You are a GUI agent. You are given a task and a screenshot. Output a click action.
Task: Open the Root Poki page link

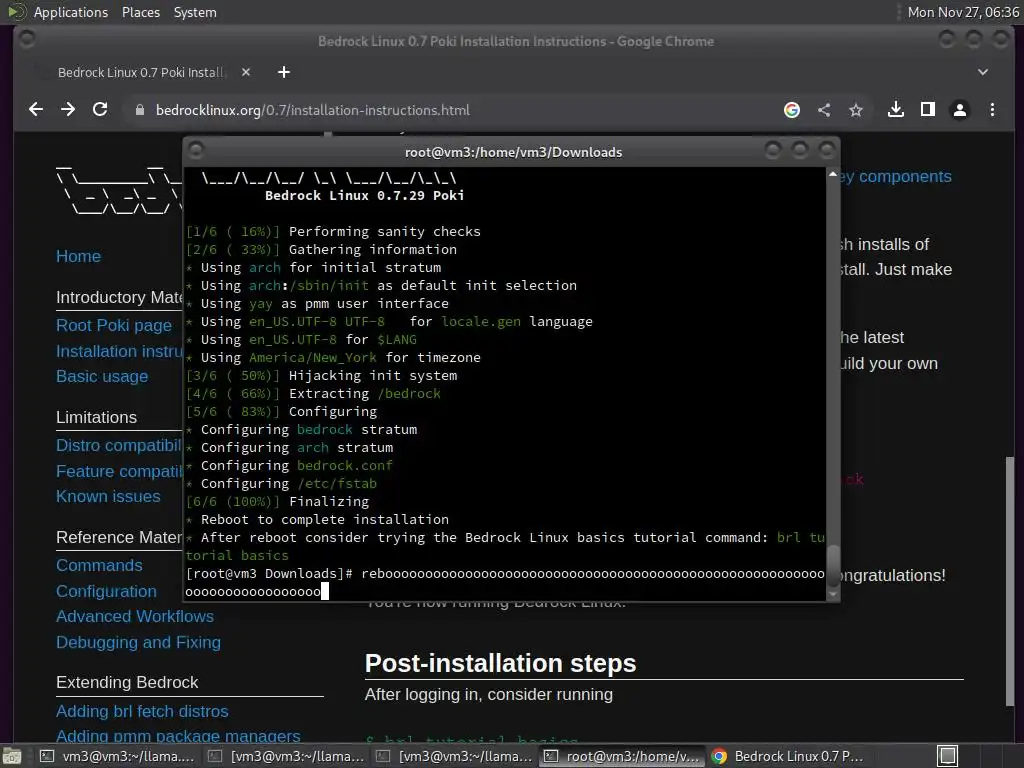114,325
